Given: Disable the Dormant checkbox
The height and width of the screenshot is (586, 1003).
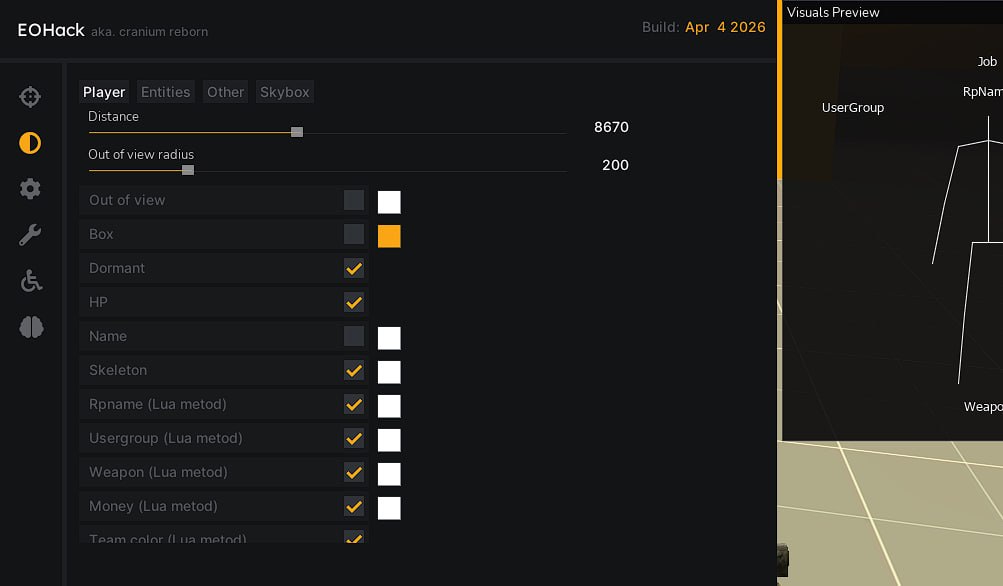Looking at the screenshot, I should [354, 268].
